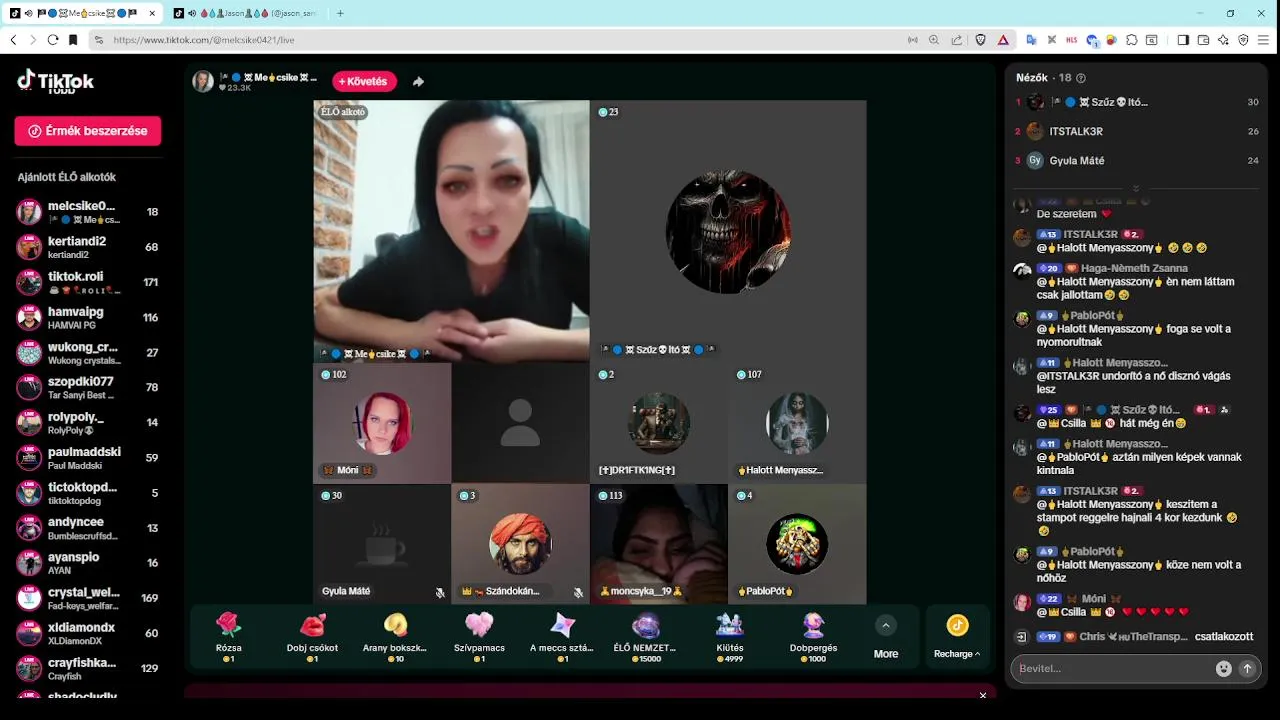Click the PabloPót guest tile
This screenshot has height=720, width=1280.
[x=797, y=544]
